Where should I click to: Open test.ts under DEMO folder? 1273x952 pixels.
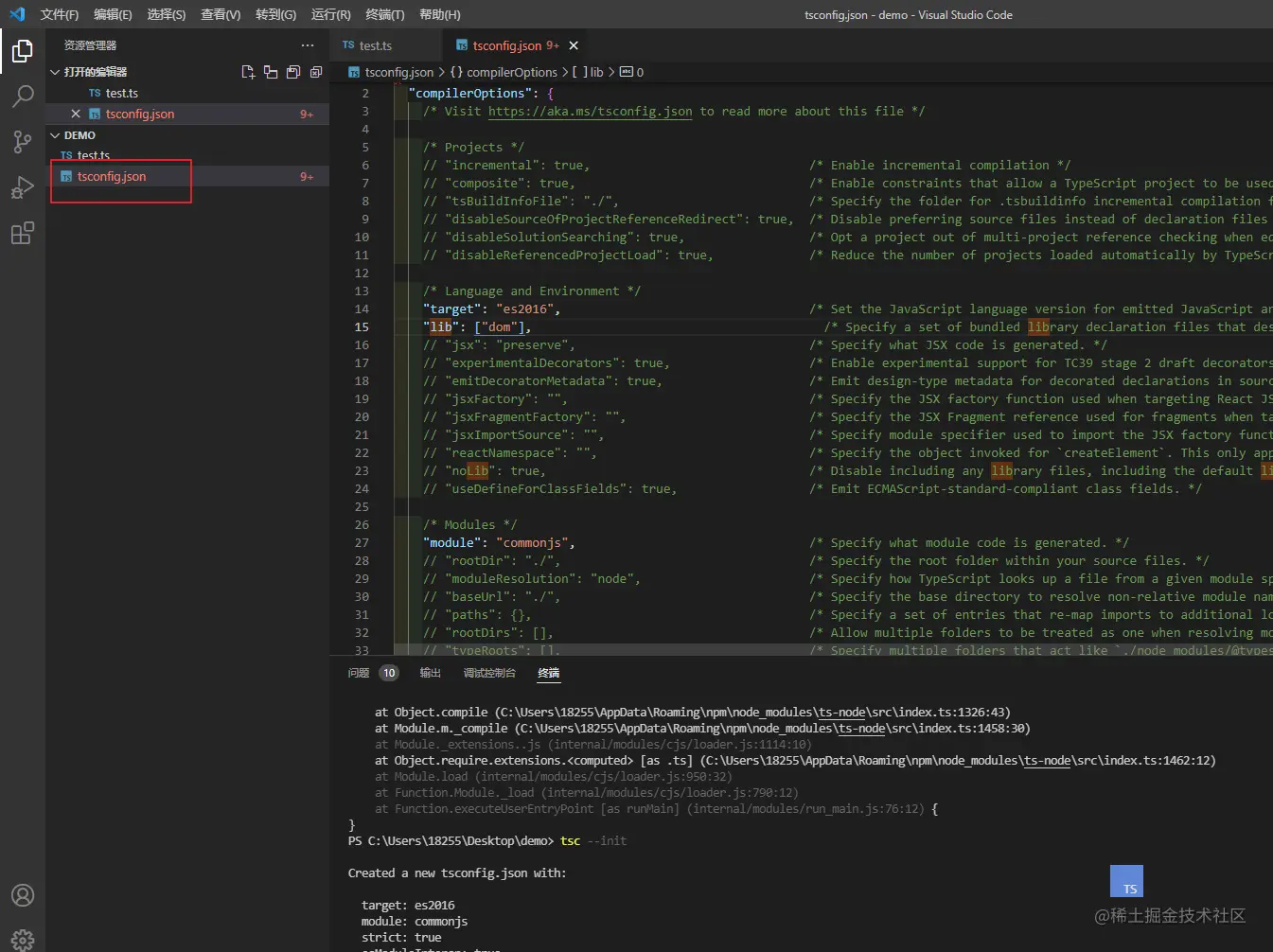(x=187, y=155)
